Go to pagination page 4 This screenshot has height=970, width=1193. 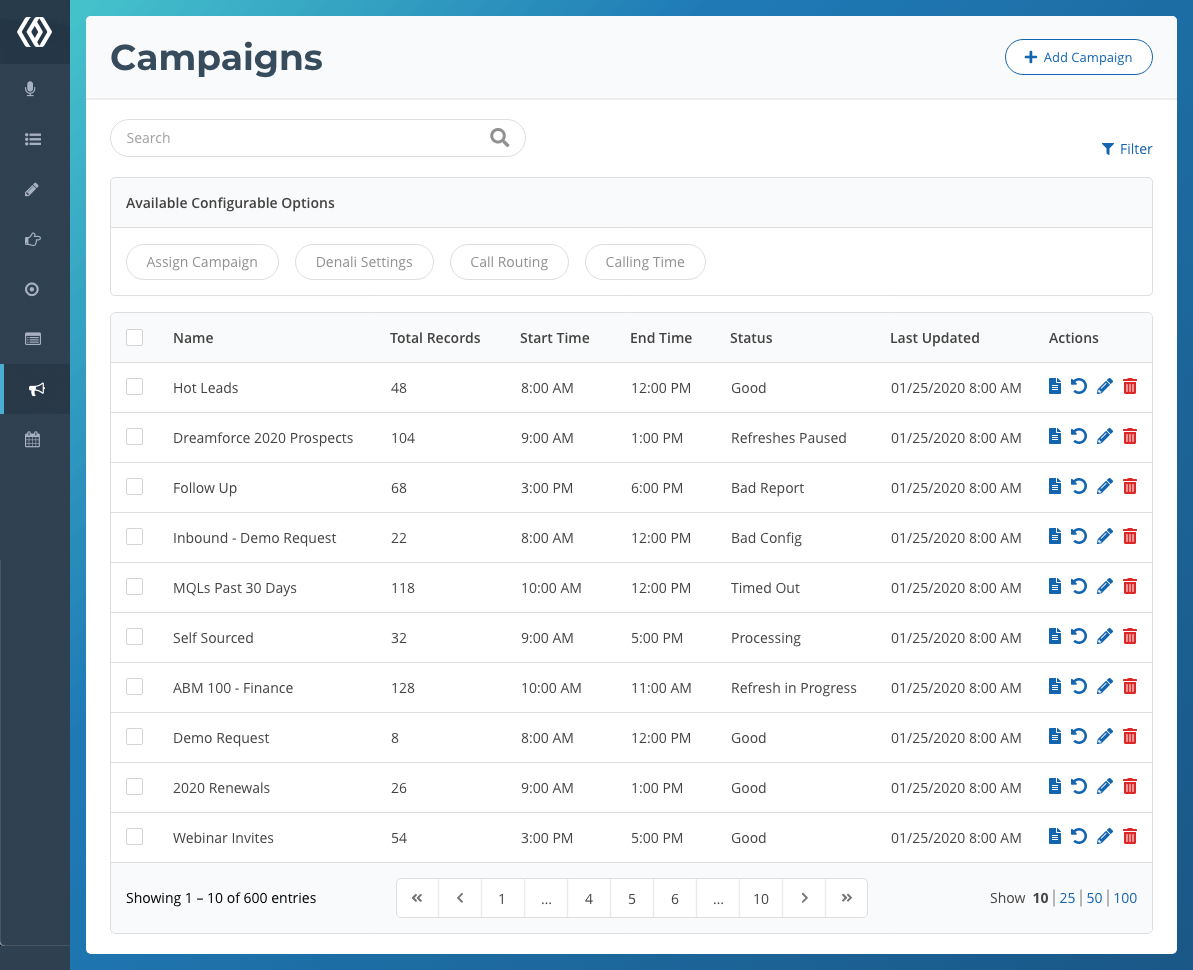589,898
